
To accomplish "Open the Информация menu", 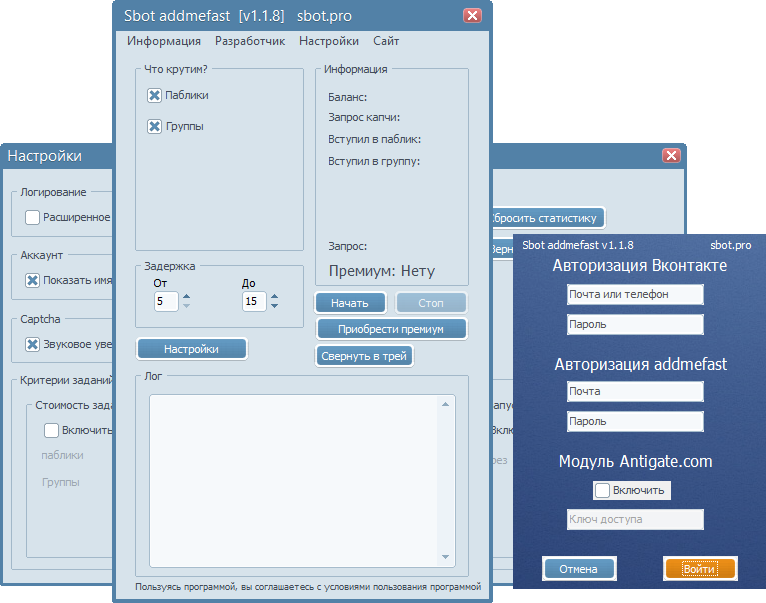I will (164, 41).
